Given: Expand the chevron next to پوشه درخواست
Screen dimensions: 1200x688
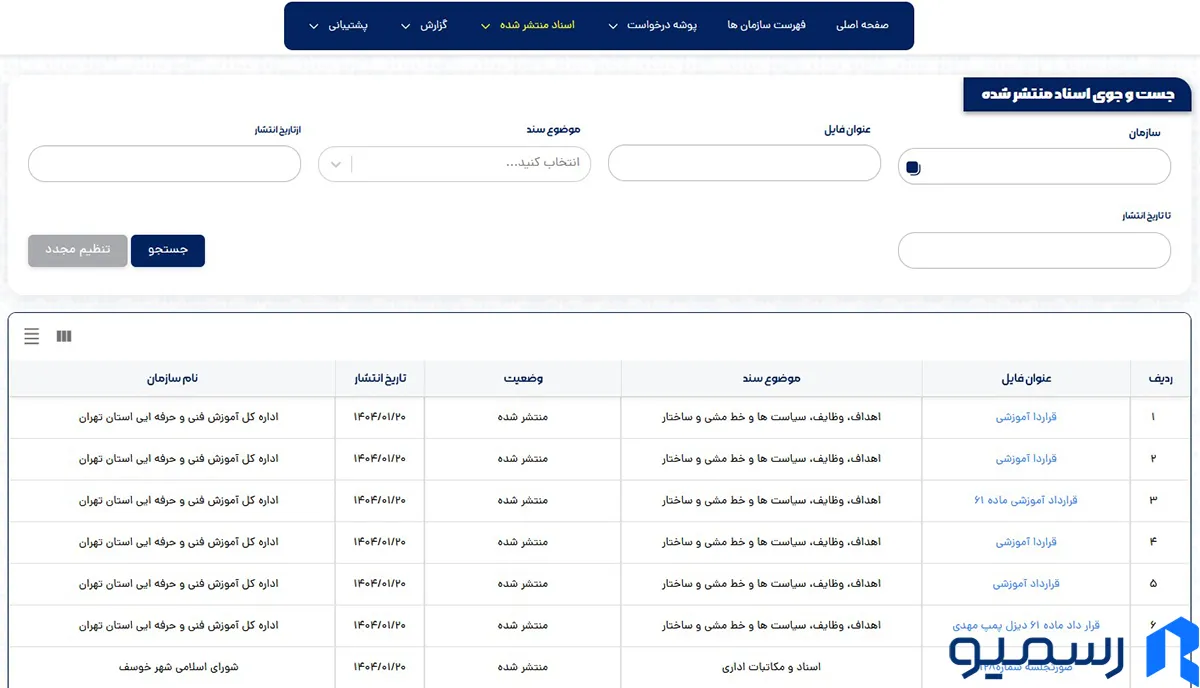Looking at the screenshot, I should tap(613, 26).
